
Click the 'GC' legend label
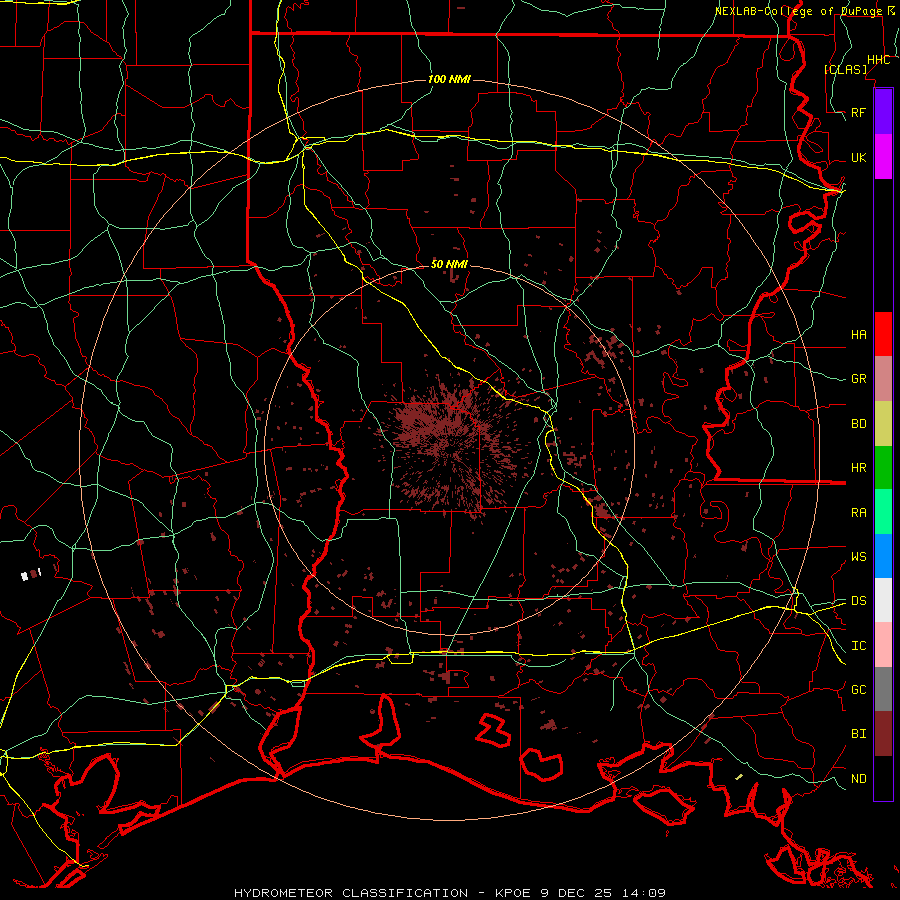pyautogui.click(x=858, y=690)
